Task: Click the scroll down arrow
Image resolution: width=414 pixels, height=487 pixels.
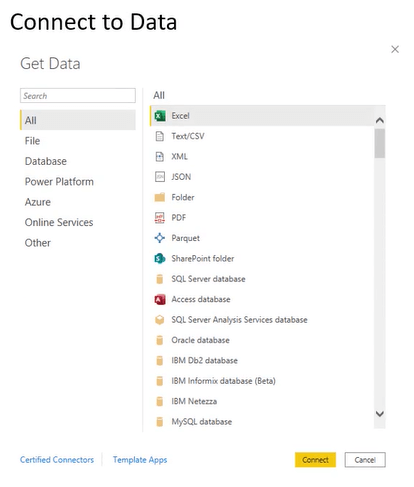Action: click(x=380, y=414)
